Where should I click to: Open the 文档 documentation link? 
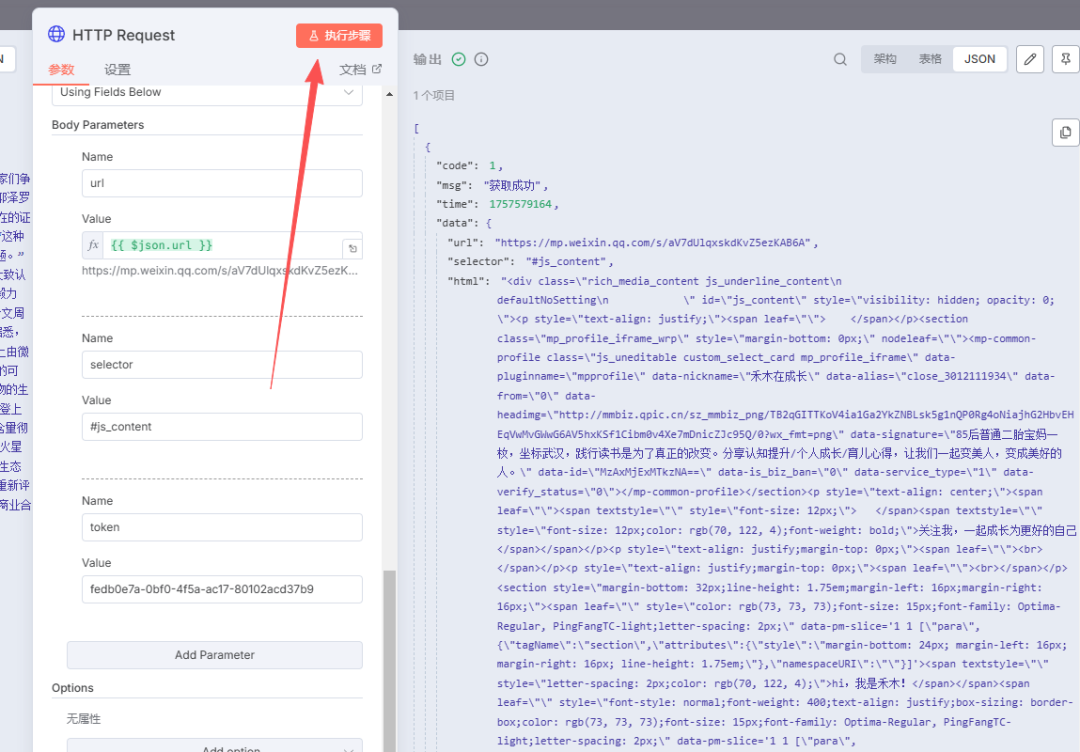point(360,70)
